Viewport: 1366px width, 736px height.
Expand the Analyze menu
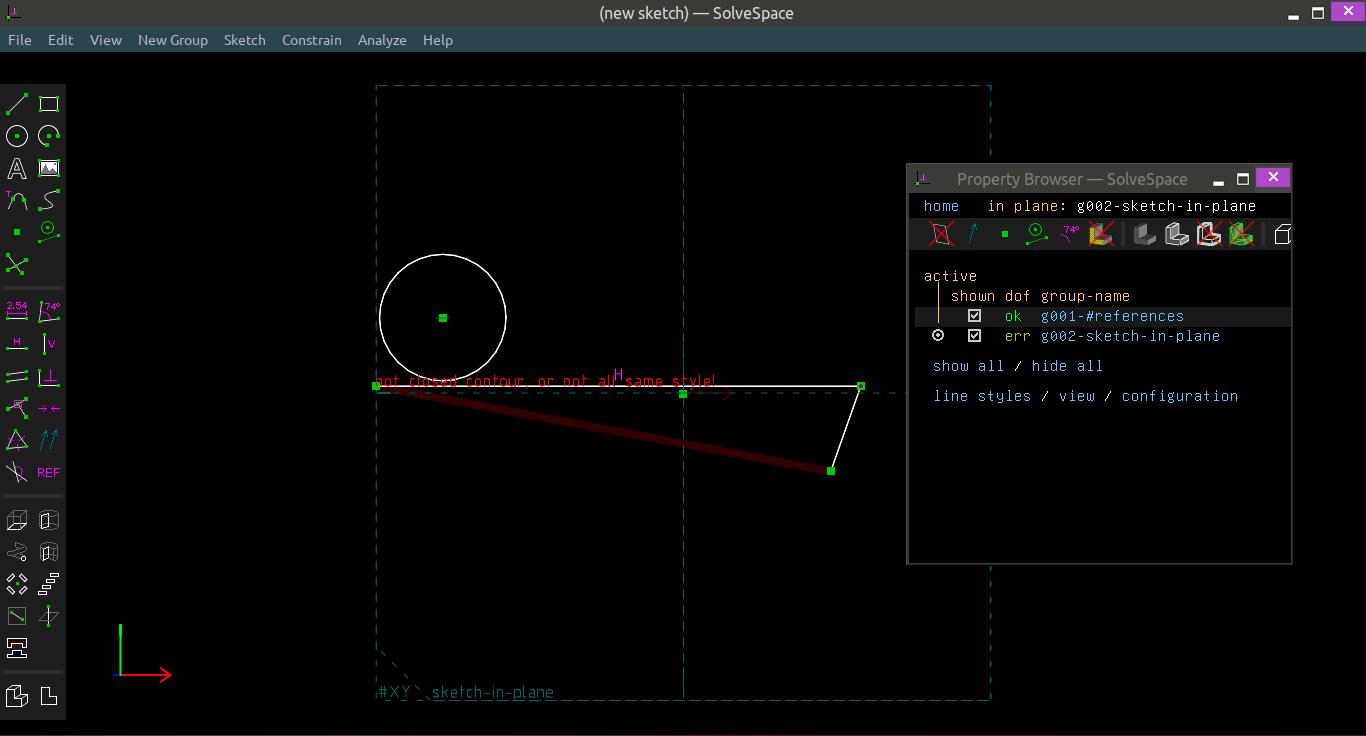point(381,40)
